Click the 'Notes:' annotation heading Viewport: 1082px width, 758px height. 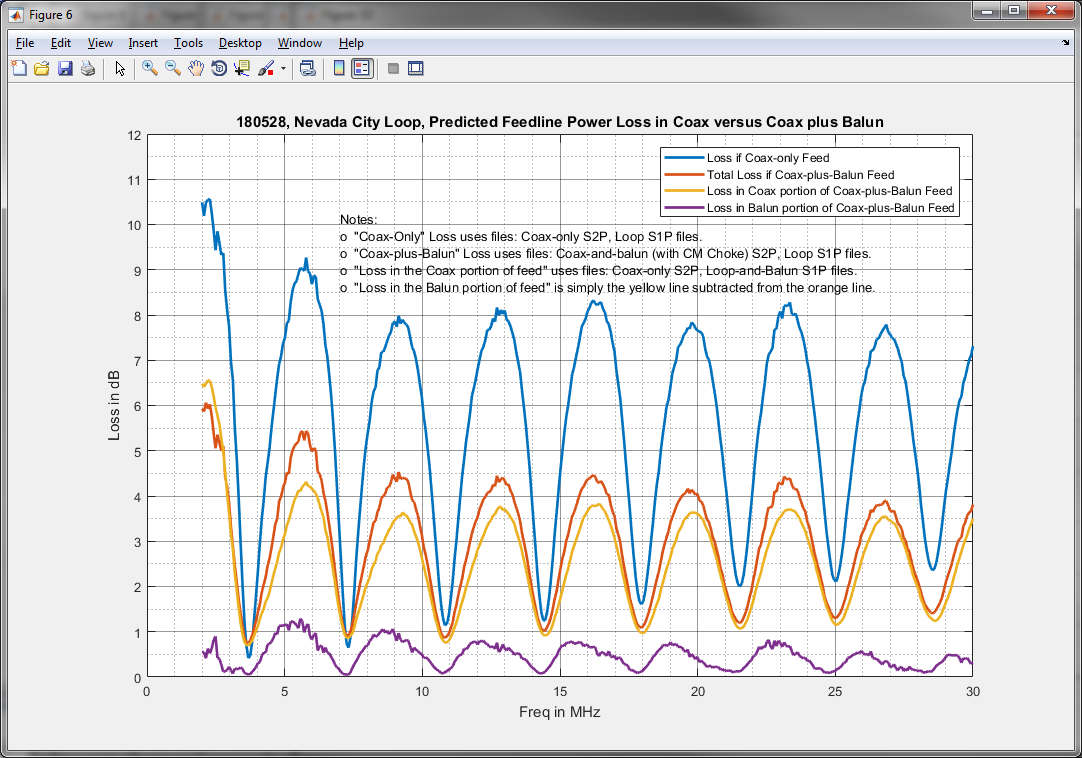tap(358, 220)
